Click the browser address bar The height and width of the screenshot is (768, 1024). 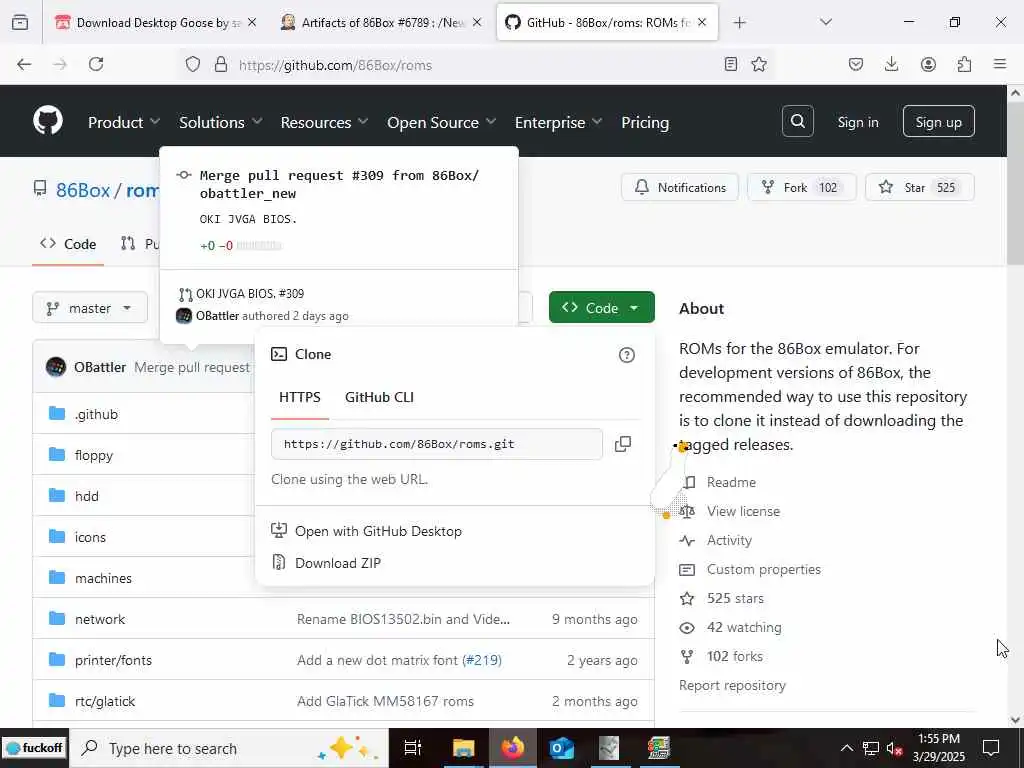pos(477,64)
